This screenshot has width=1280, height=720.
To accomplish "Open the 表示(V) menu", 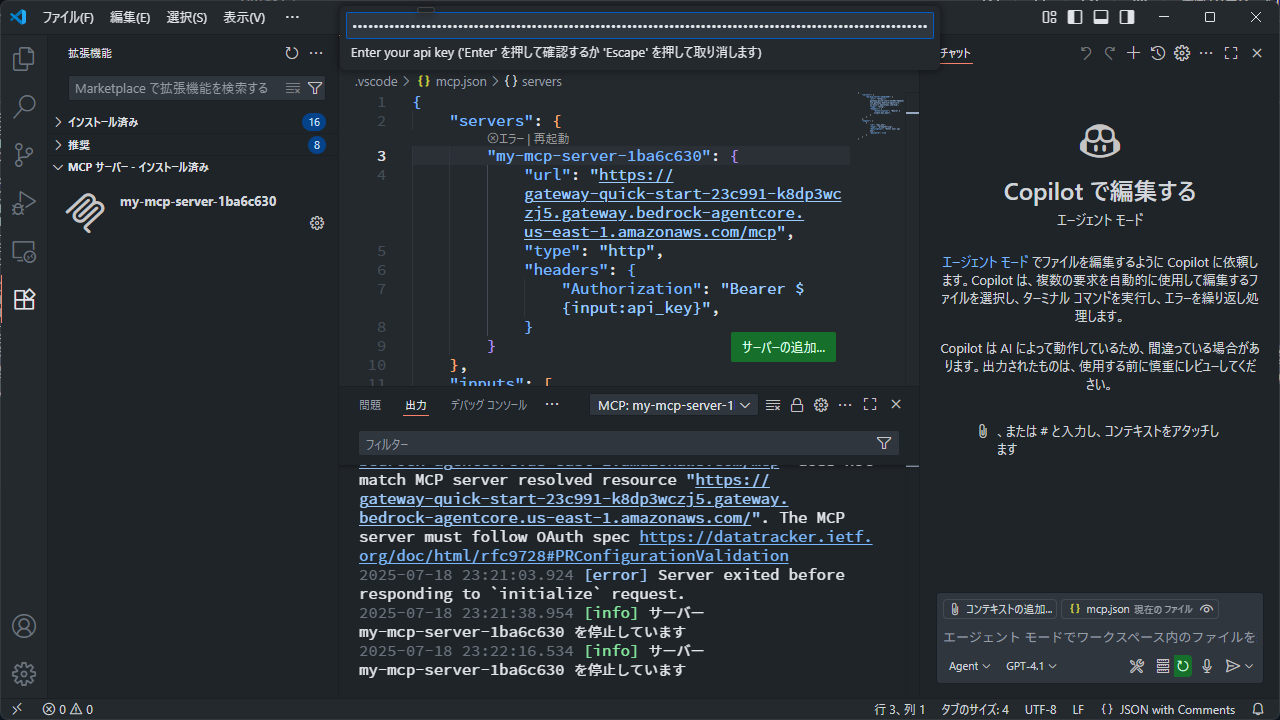I will coord(244,17).
